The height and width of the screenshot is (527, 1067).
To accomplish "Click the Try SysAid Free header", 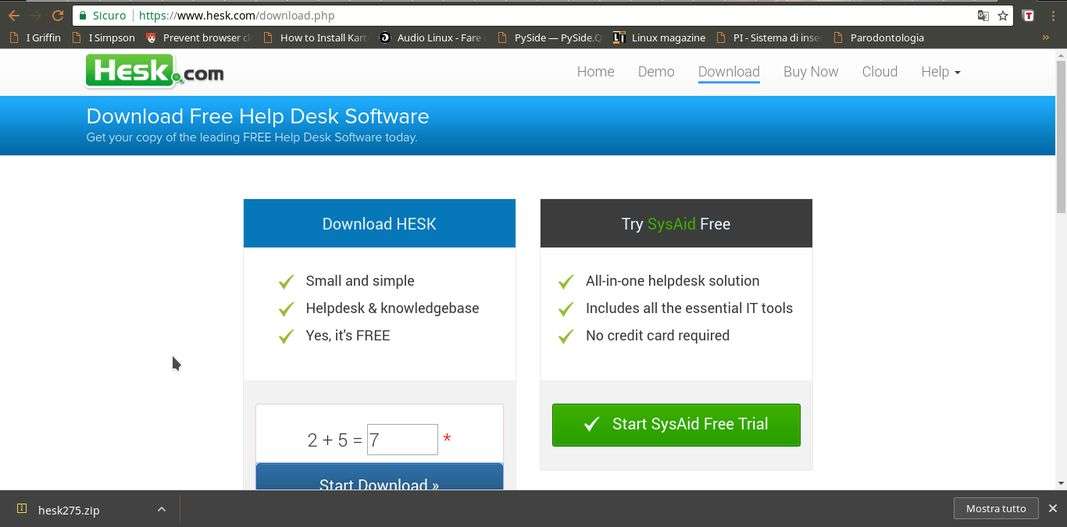I will pyautogui.click(x=676, y=223).
